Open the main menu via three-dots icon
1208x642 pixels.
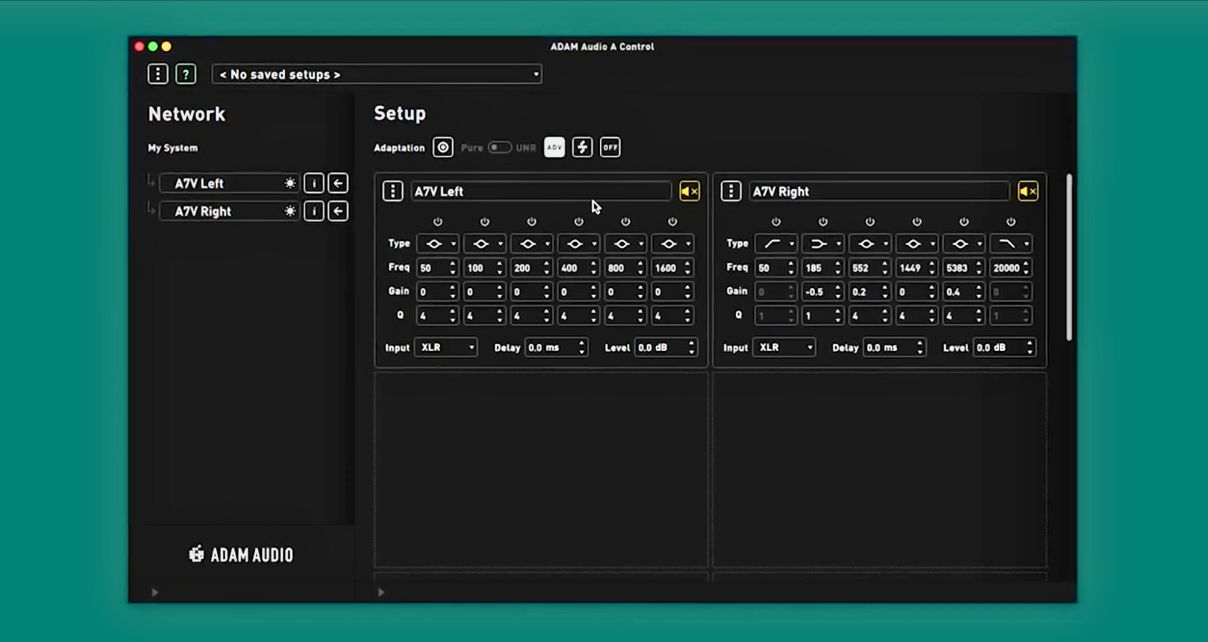[157, 73]
